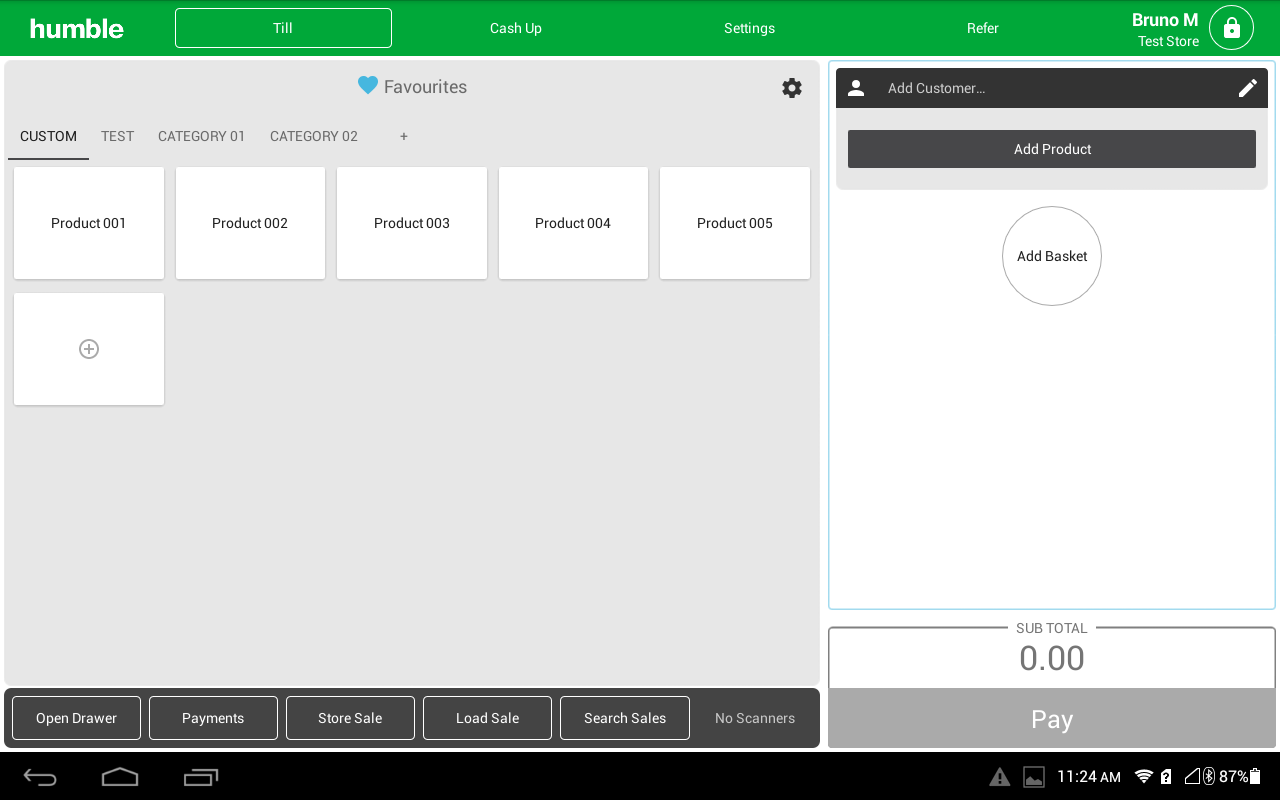Add new product tile with plus icon

pyautogui.click(x=89, y=349)
